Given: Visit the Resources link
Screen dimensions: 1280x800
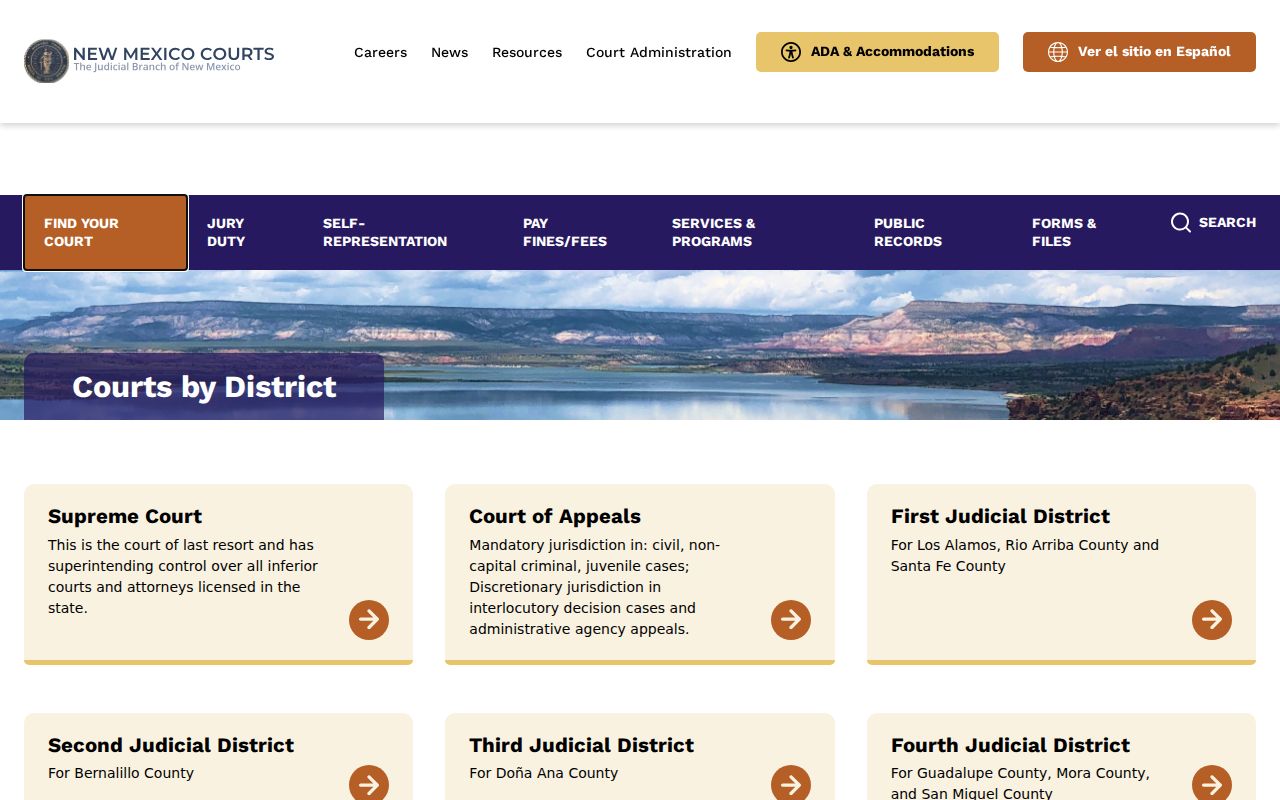Looking at the screenshot, I should 527,52.
